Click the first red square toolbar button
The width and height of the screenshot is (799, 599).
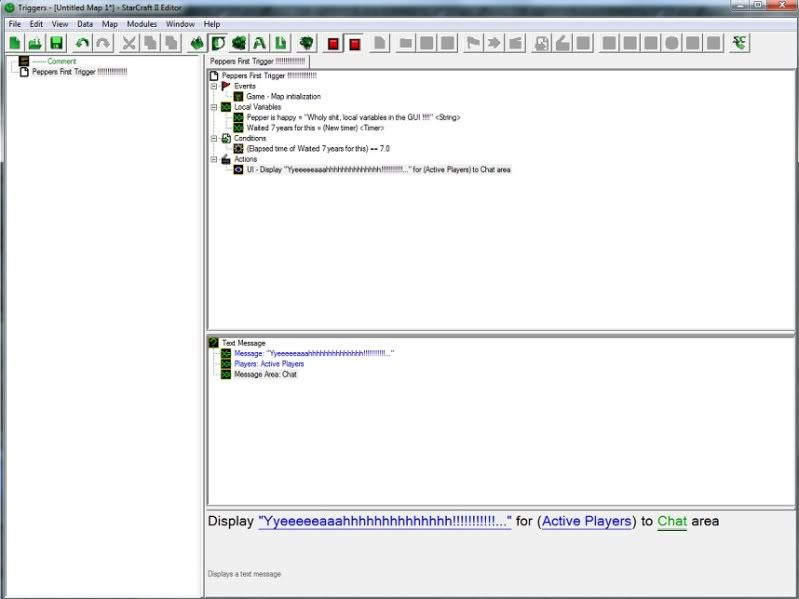tap(333, 43)
